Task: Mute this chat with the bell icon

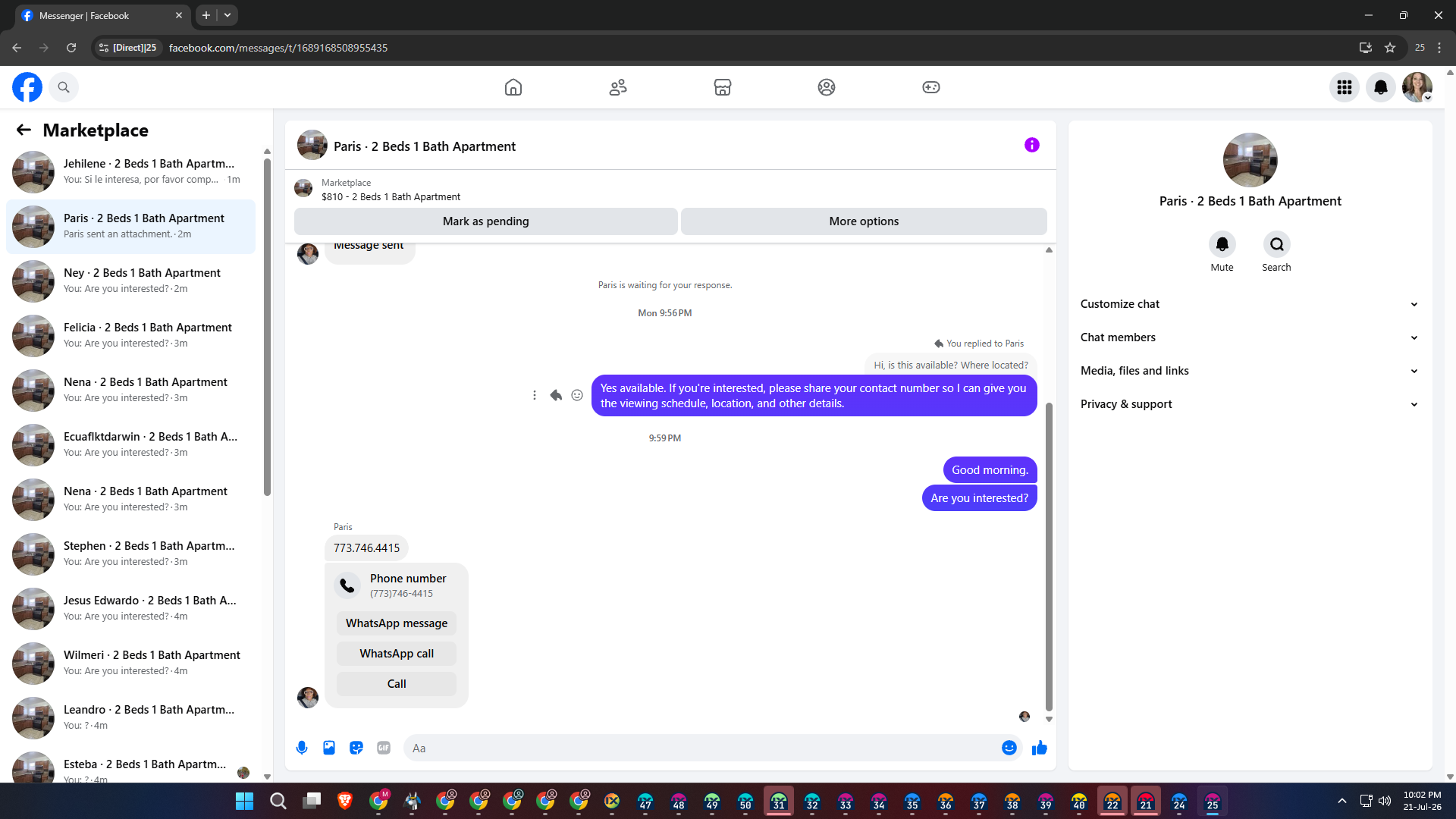Action: 1222,244
